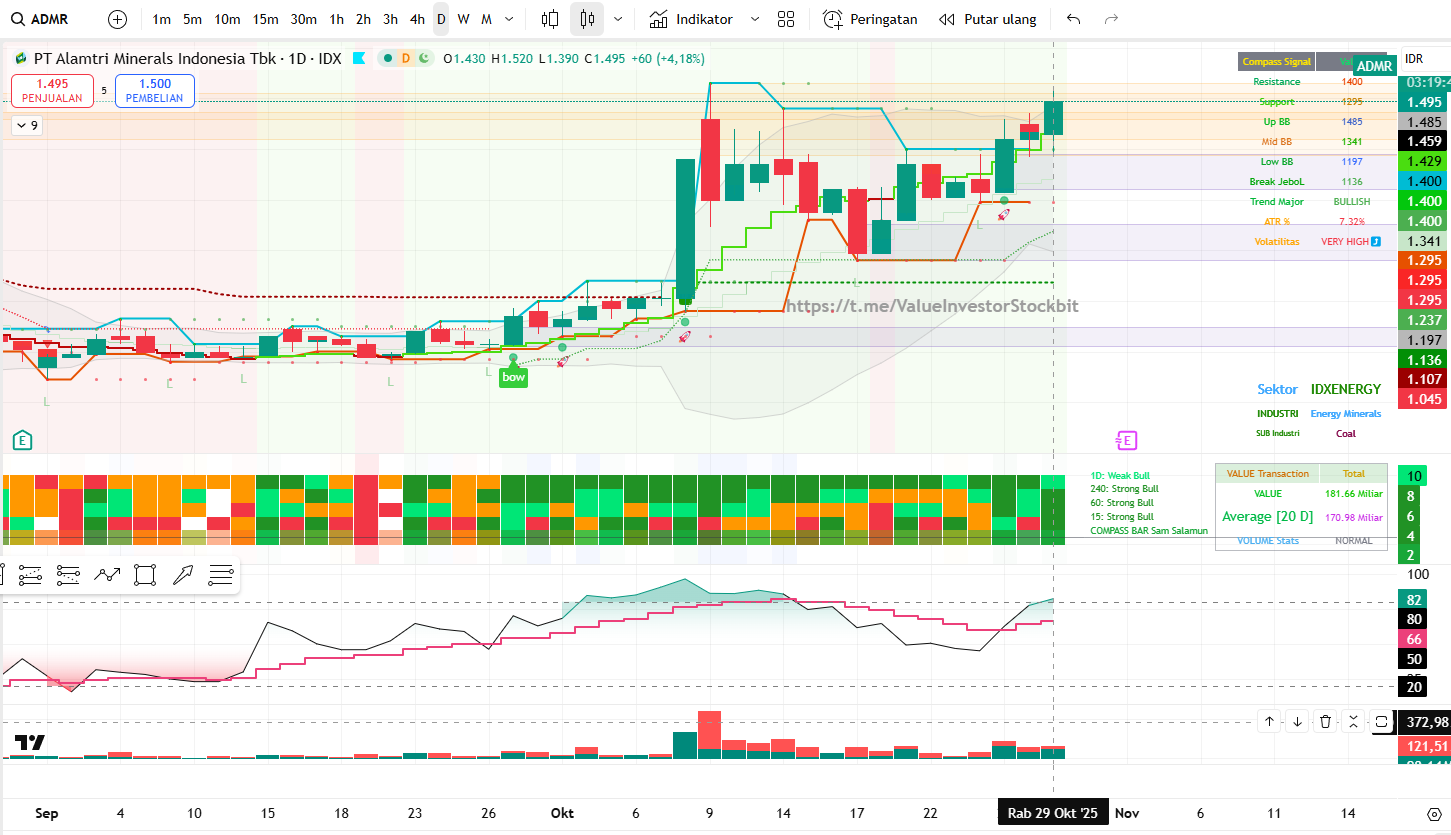This screenshot has height=835, width=1451.
Task: Maximize the volume pane
Action: click(1381, 721)
